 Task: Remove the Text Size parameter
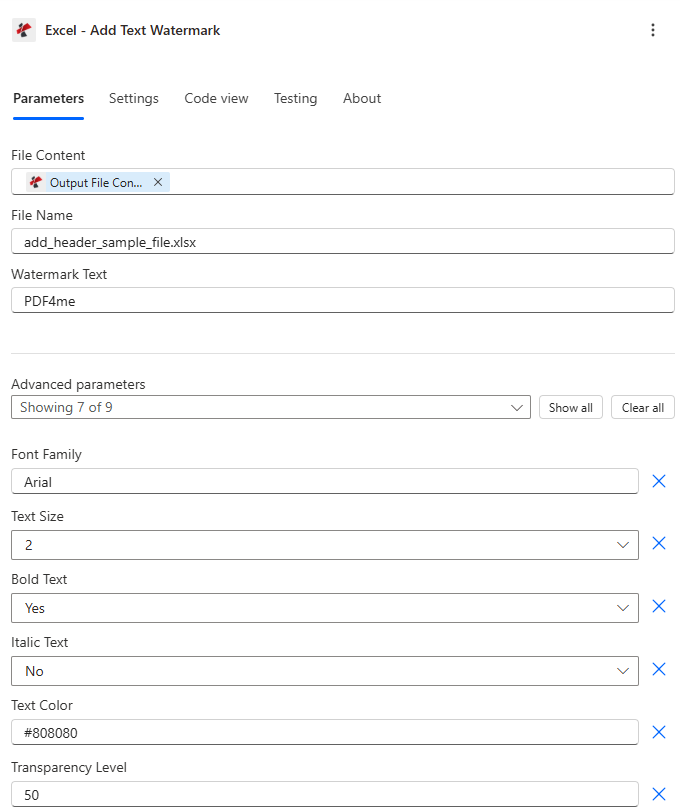(x=659, y=543)
